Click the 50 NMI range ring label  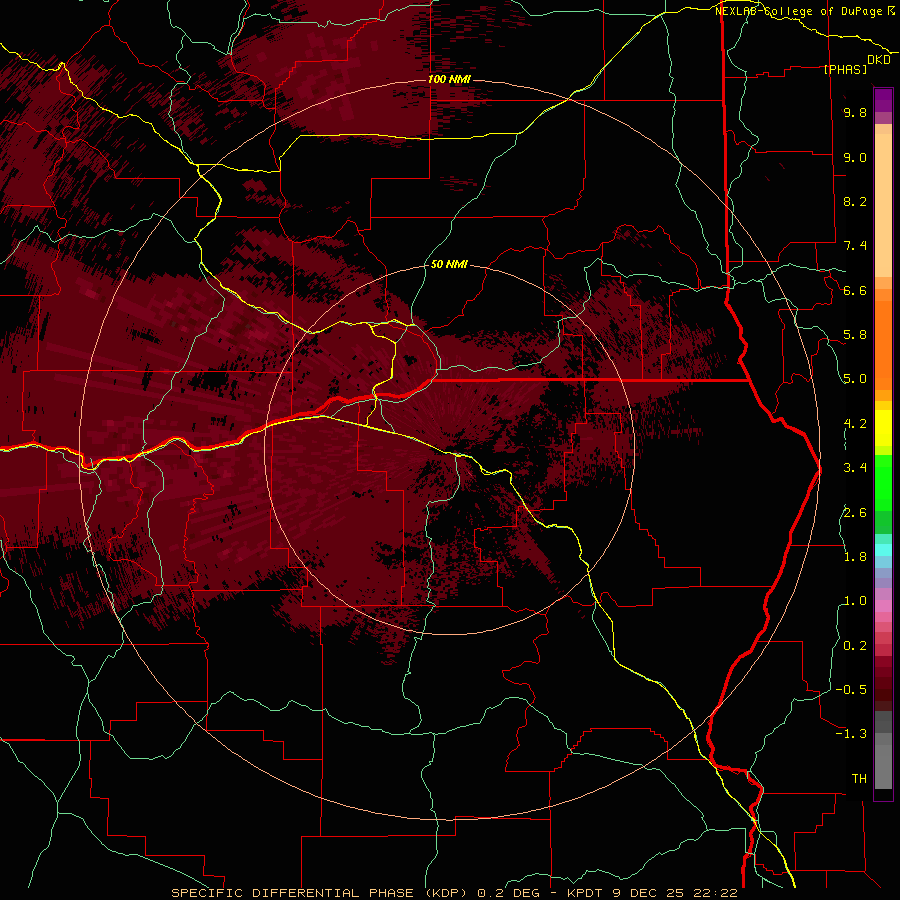pos(449,265)
